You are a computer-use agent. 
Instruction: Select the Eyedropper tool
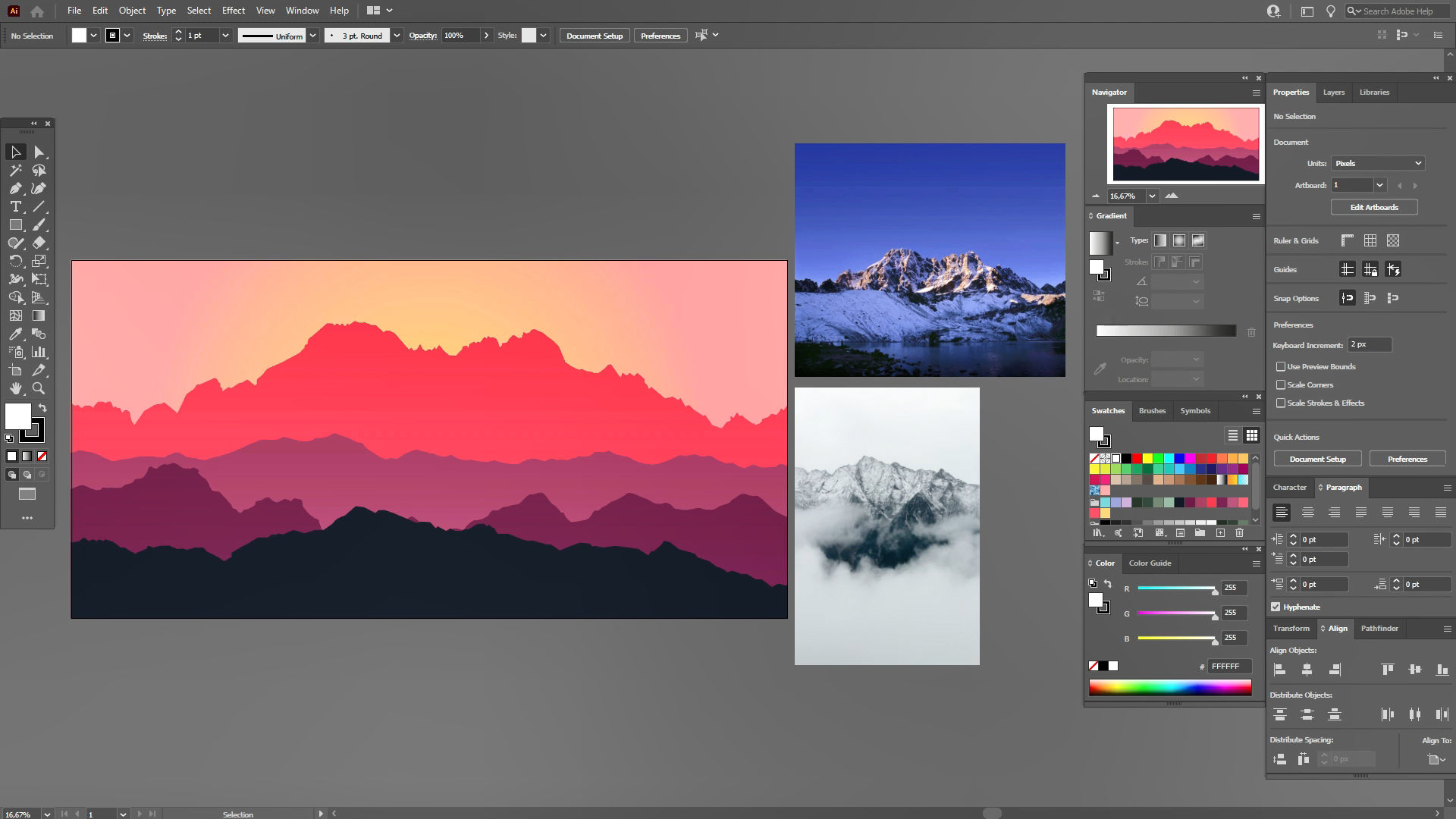(x=15, y=334)
